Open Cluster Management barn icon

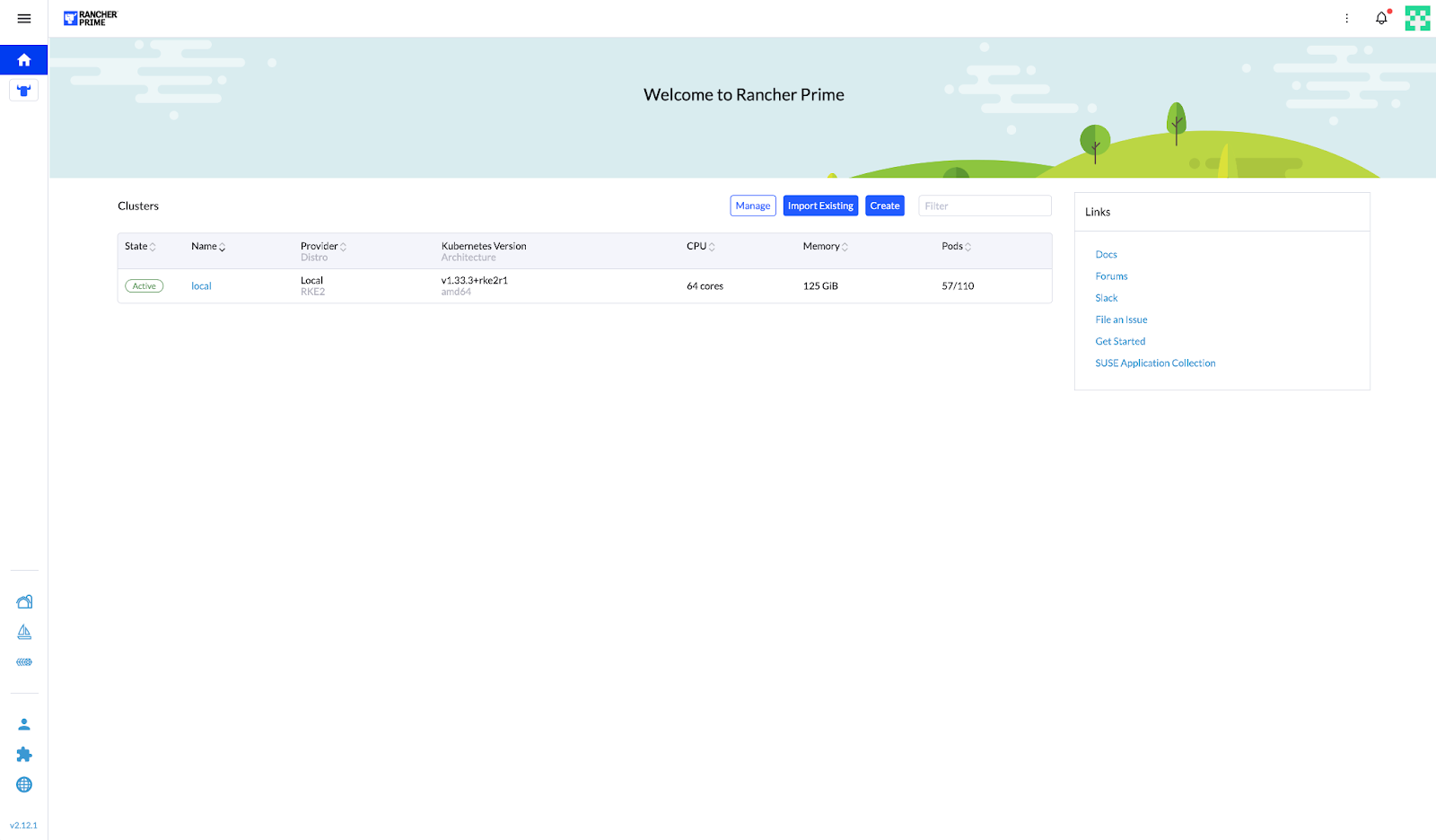click(x=24, y=602)
